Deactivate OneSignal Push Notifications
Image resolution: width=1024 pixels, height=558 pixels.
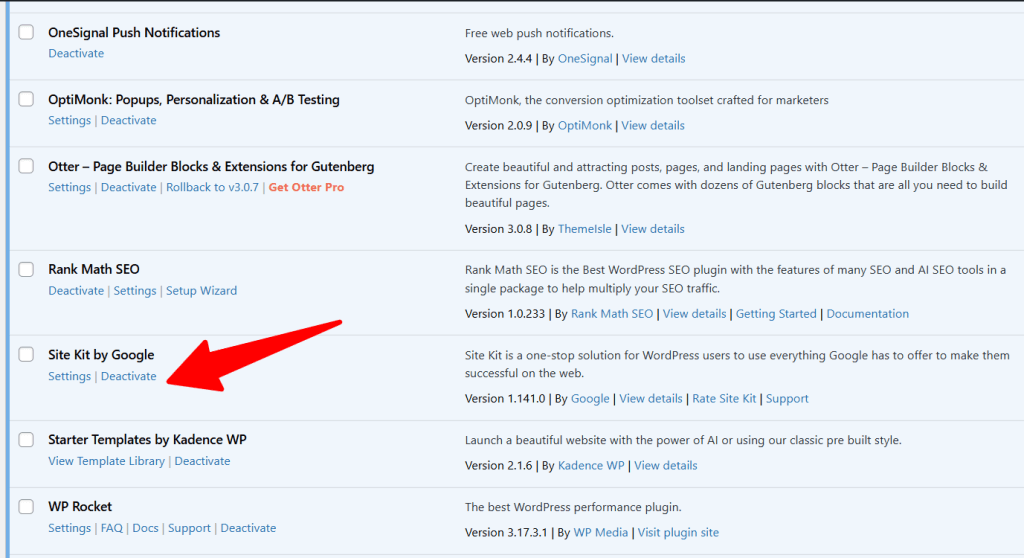(x=76, y=54)
